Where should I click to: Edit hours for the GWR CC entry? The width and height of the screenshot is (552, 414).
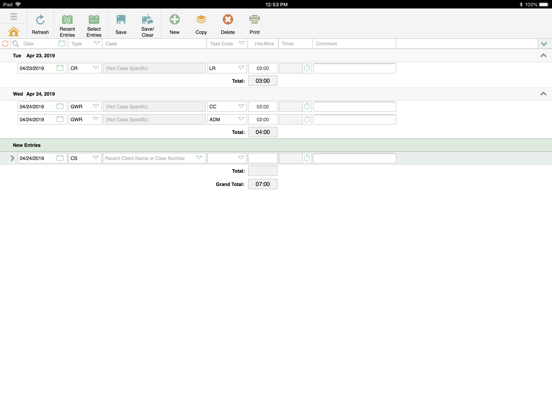(263, 107)
